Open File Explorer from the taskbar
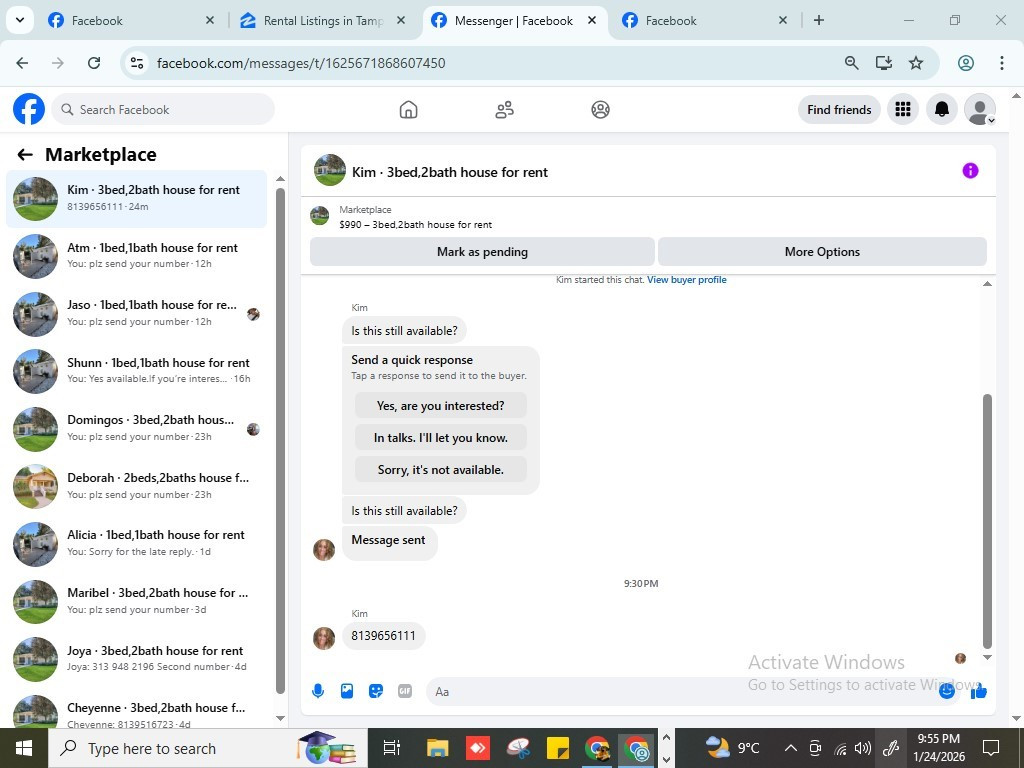 coord(438,748)
